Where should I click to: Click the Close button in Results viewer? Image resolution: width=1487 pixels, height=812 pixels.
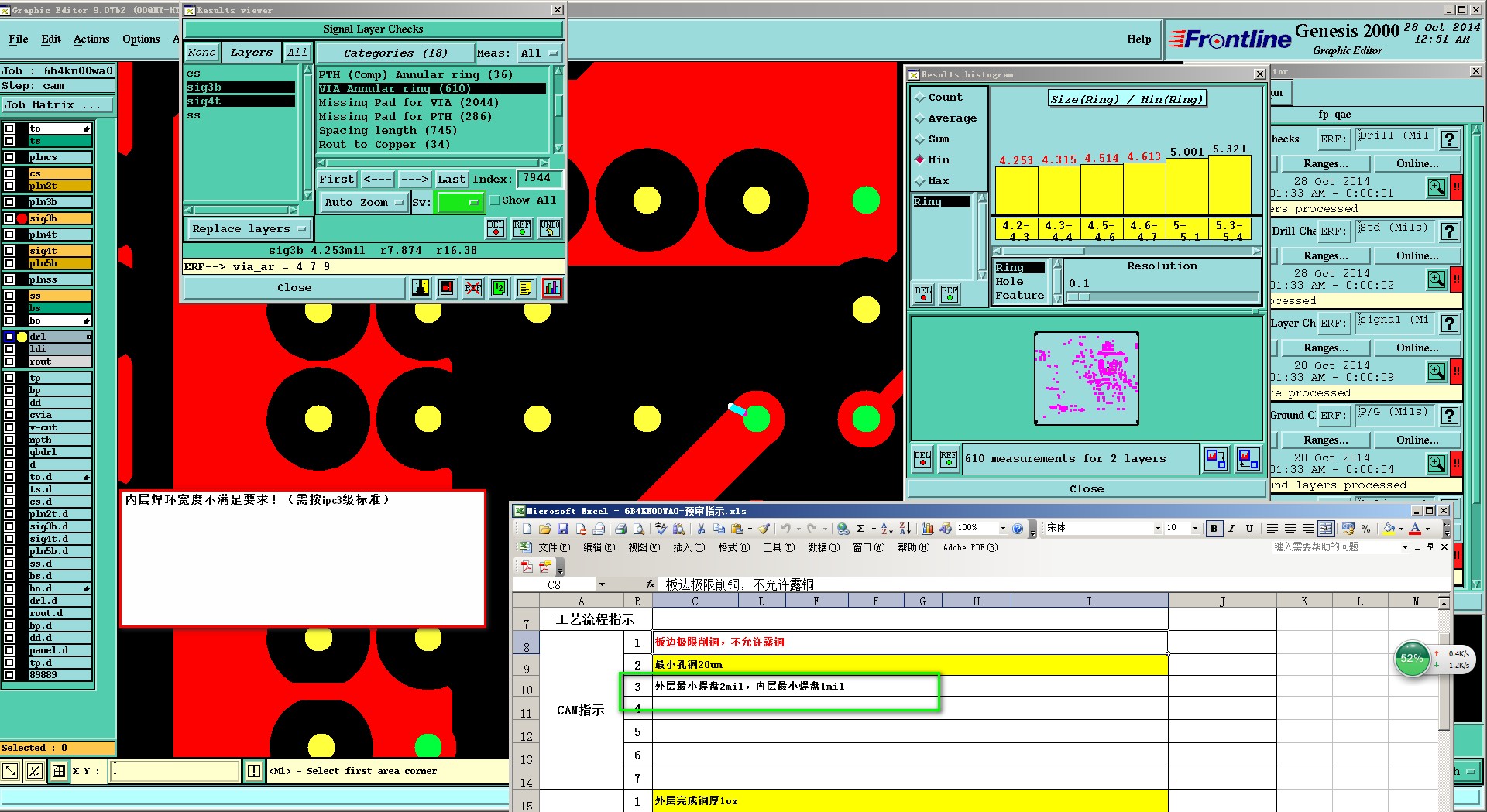tap(294, 288)
